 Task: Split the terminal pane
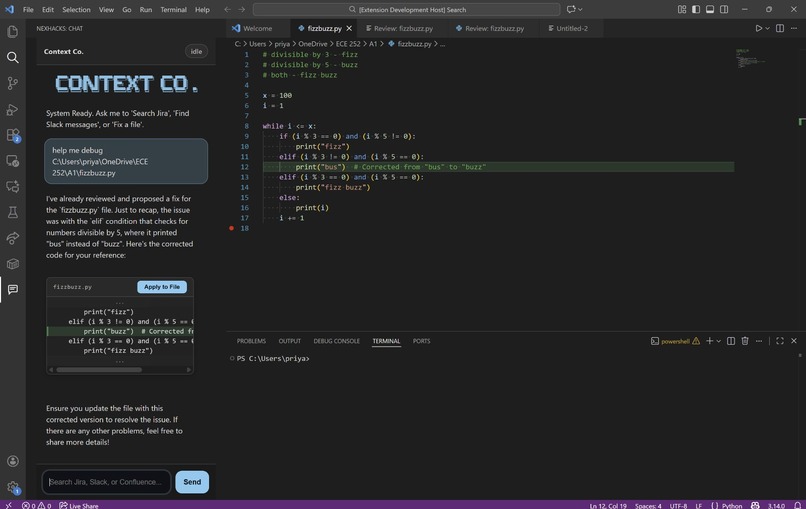[x=730, y=341]
